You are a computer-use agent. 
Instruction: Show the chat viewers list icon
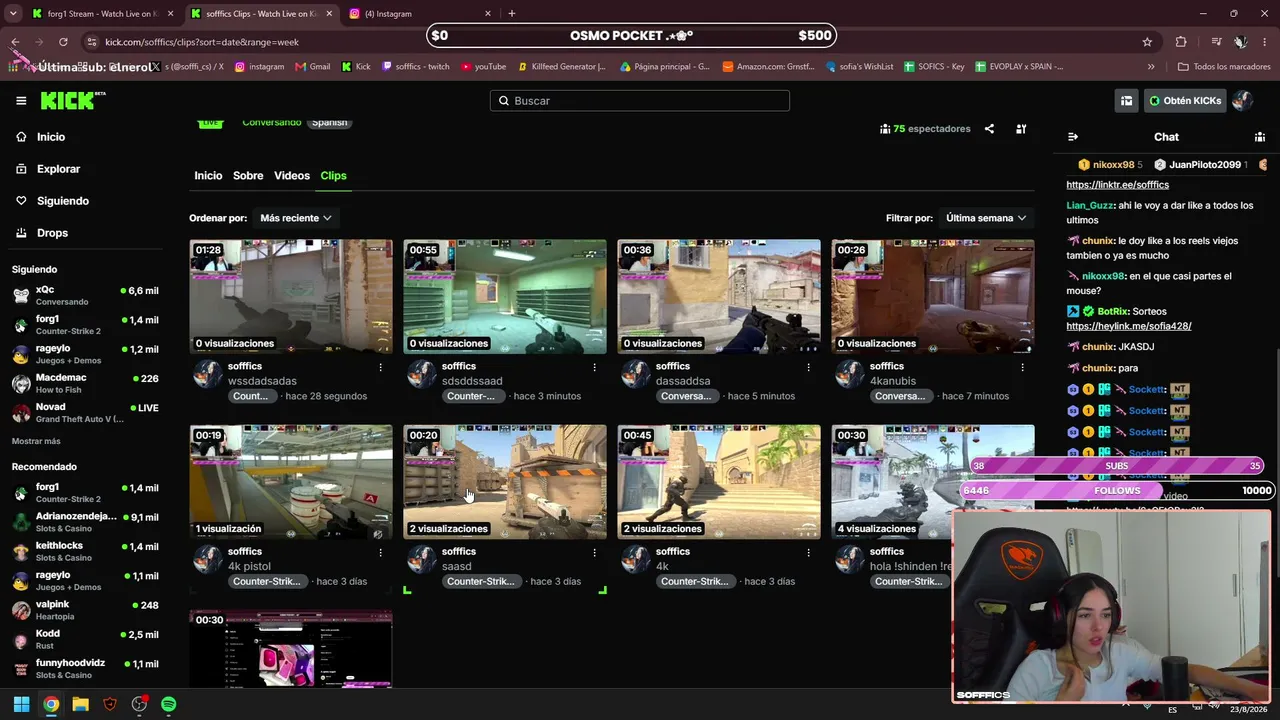[x=1260, y=137]
